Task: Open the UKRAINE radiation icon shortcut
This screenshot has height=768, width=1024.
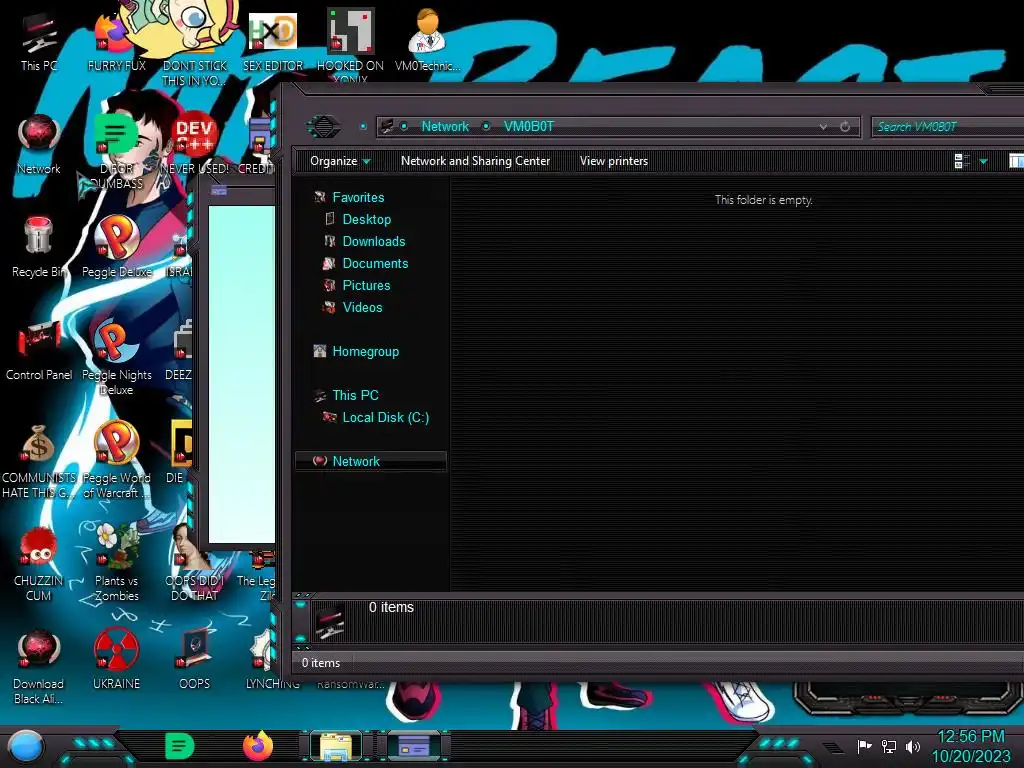Action: [x=116, y=660]
